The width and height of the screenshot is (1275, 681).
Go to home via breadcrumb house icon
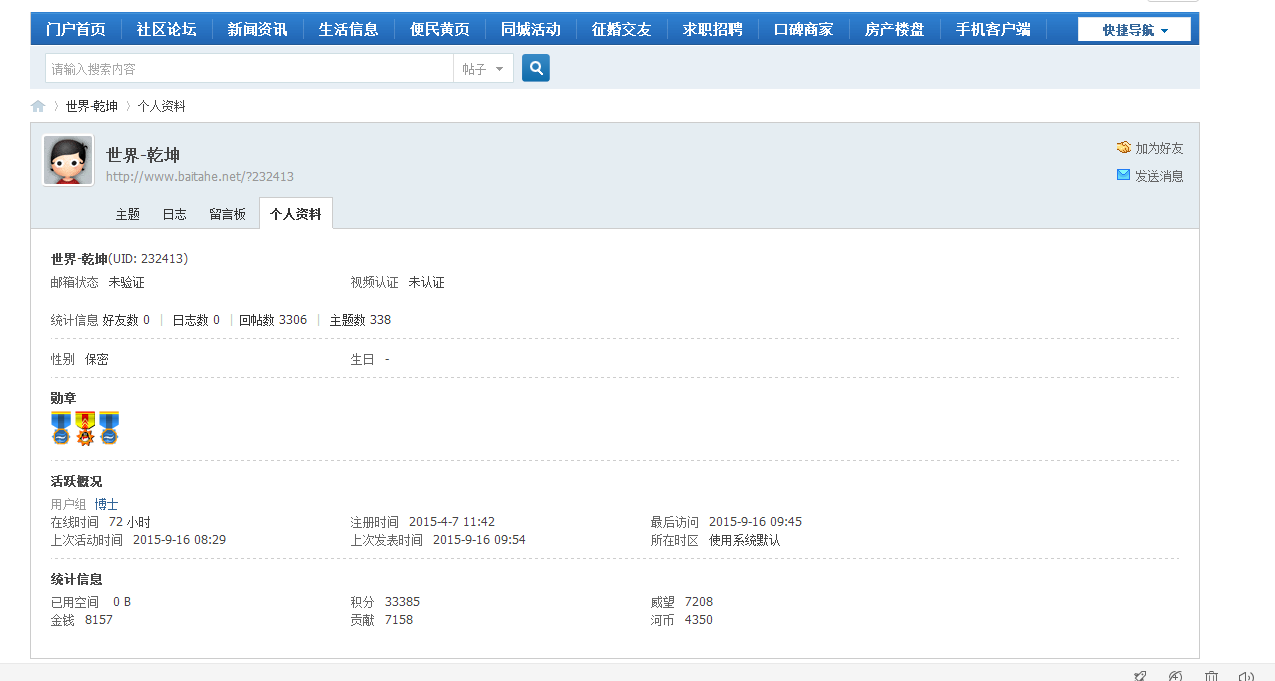(x=38, y=106)
